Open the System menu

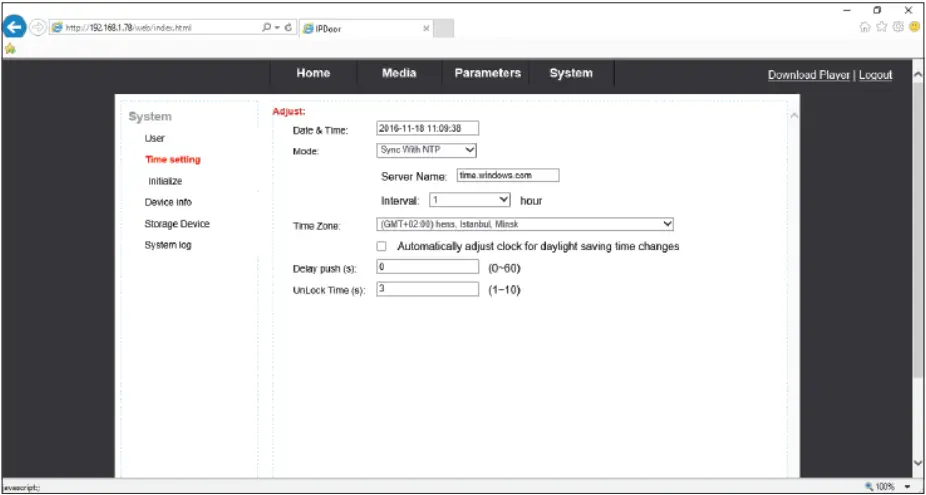tap(571, 73)
